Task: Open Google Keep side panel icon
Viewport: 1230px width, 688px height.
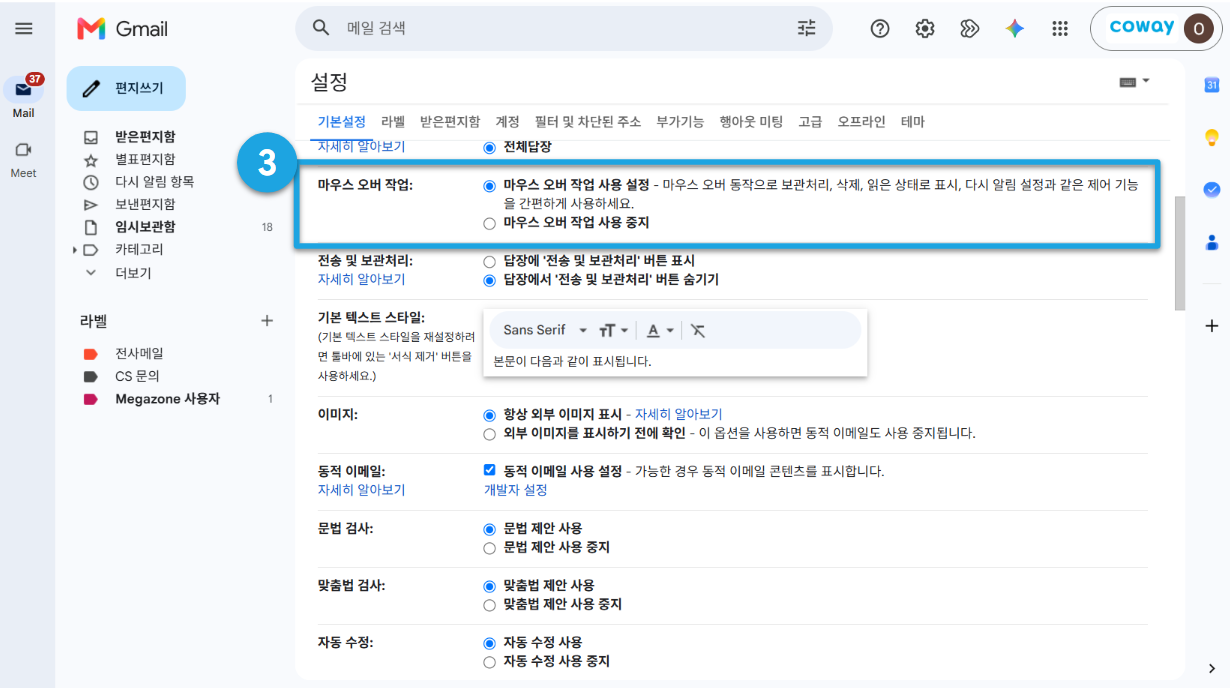Action: pos(1212,137)
